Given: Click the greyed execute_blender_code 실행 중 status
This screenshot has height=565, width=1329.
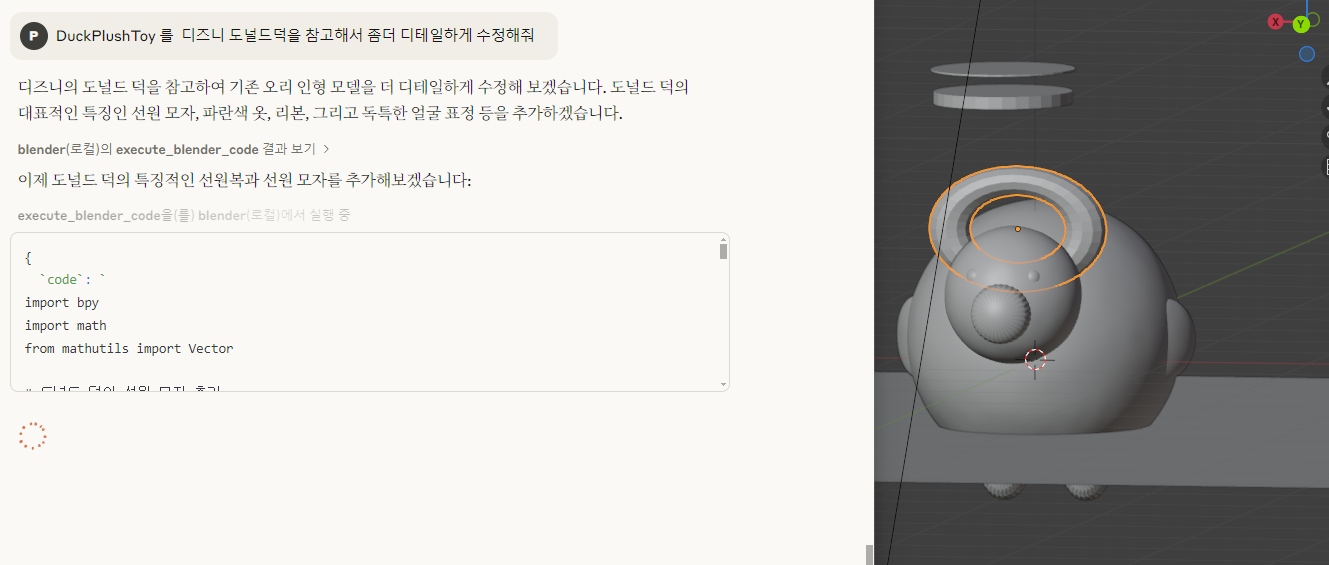Looking at the screenshot, I should 183,215.
